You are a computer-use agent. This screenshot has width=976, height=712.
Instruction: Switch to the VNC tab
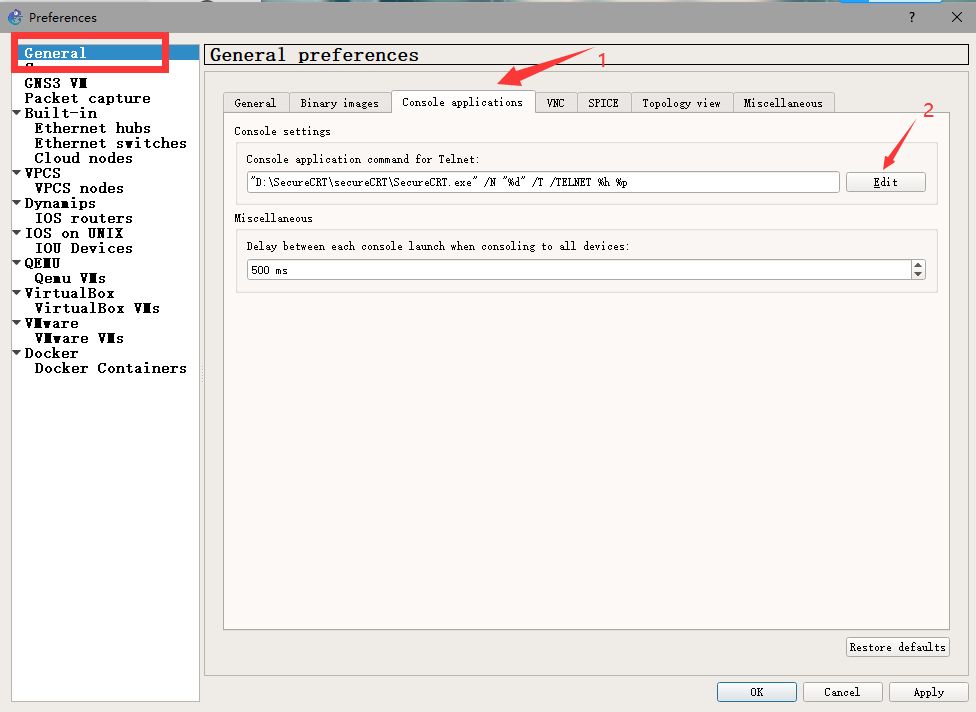[556, 103]
